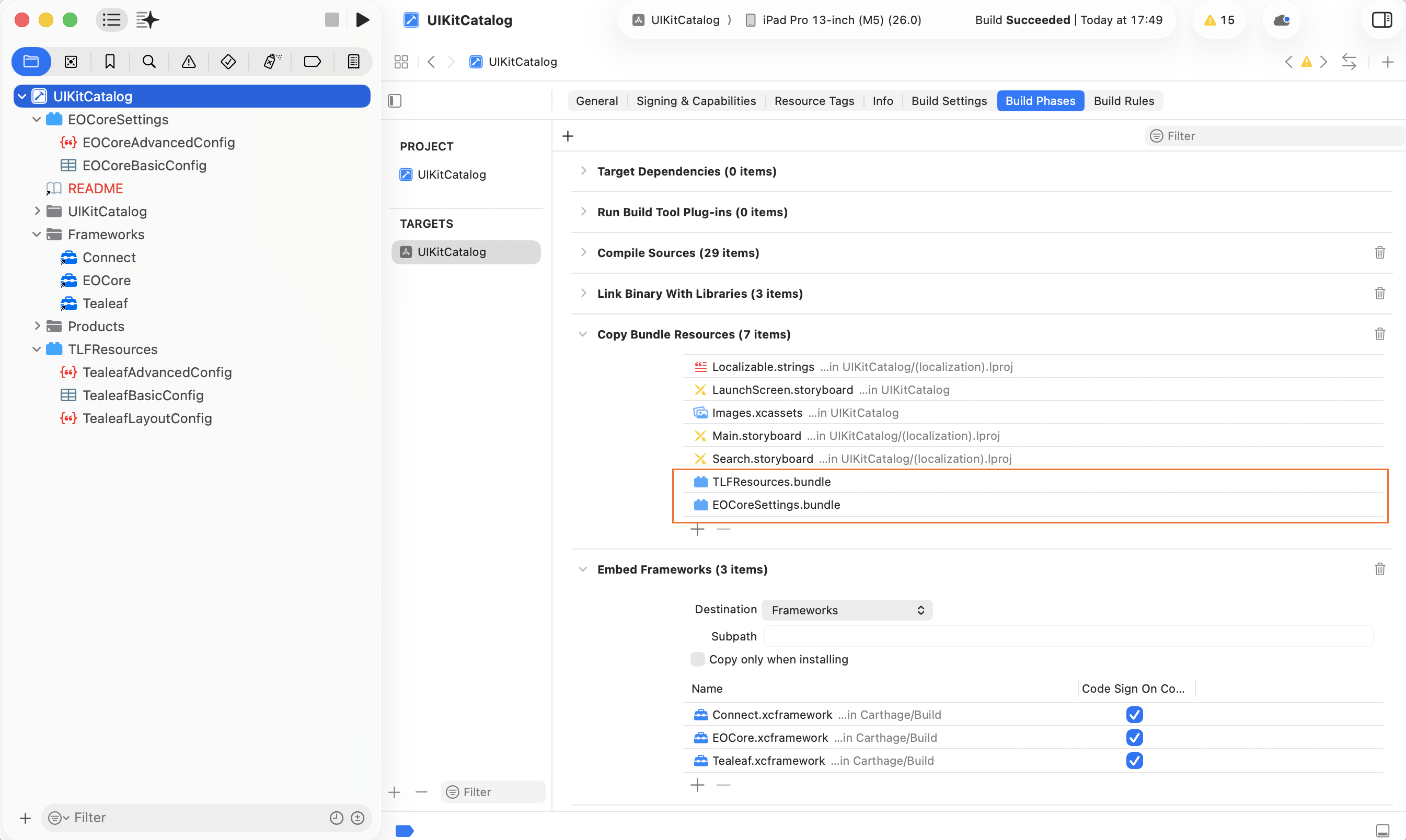Viewport: 1406px width, 840px height.
Task: Show the inspector panel
Action: tap(1381, 20)
